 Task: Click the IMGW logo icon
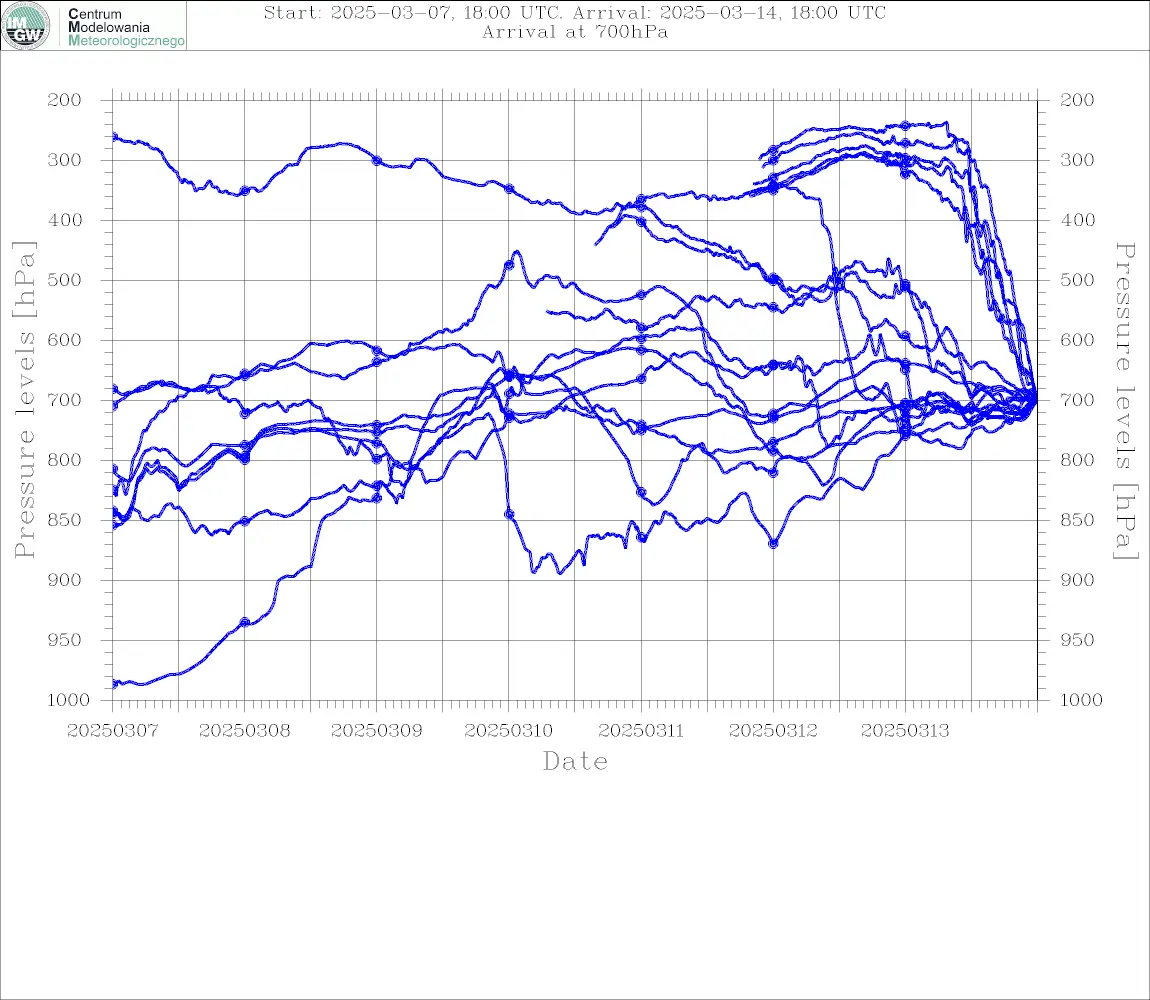[26, 26]
